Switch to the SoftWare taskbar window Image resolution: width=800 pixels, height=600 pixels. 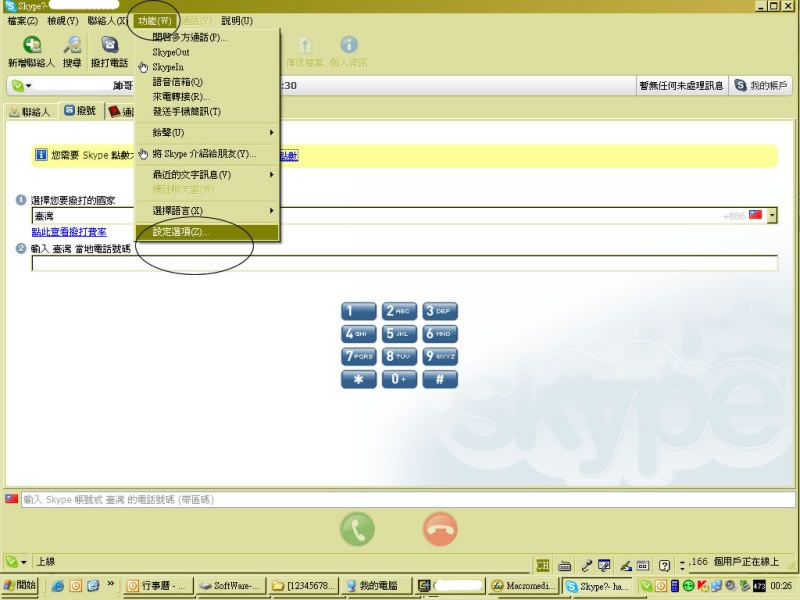[232, 586]
